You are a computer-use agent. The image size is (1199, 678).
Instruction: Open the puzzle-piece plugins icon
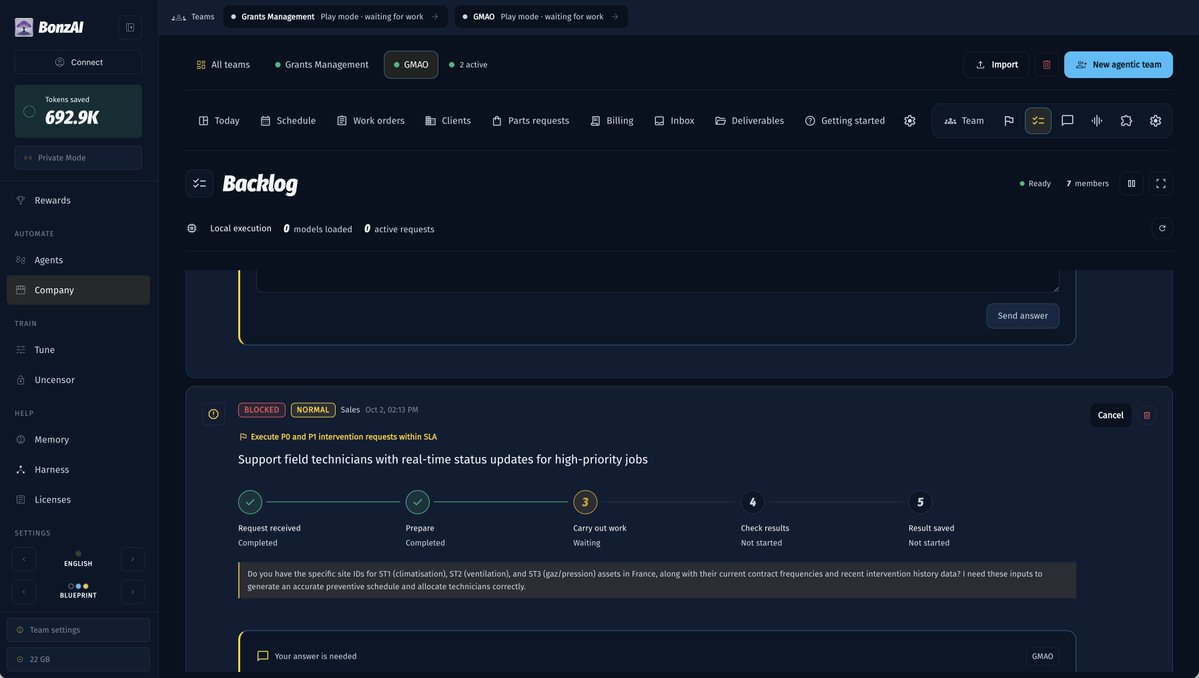1126,121
